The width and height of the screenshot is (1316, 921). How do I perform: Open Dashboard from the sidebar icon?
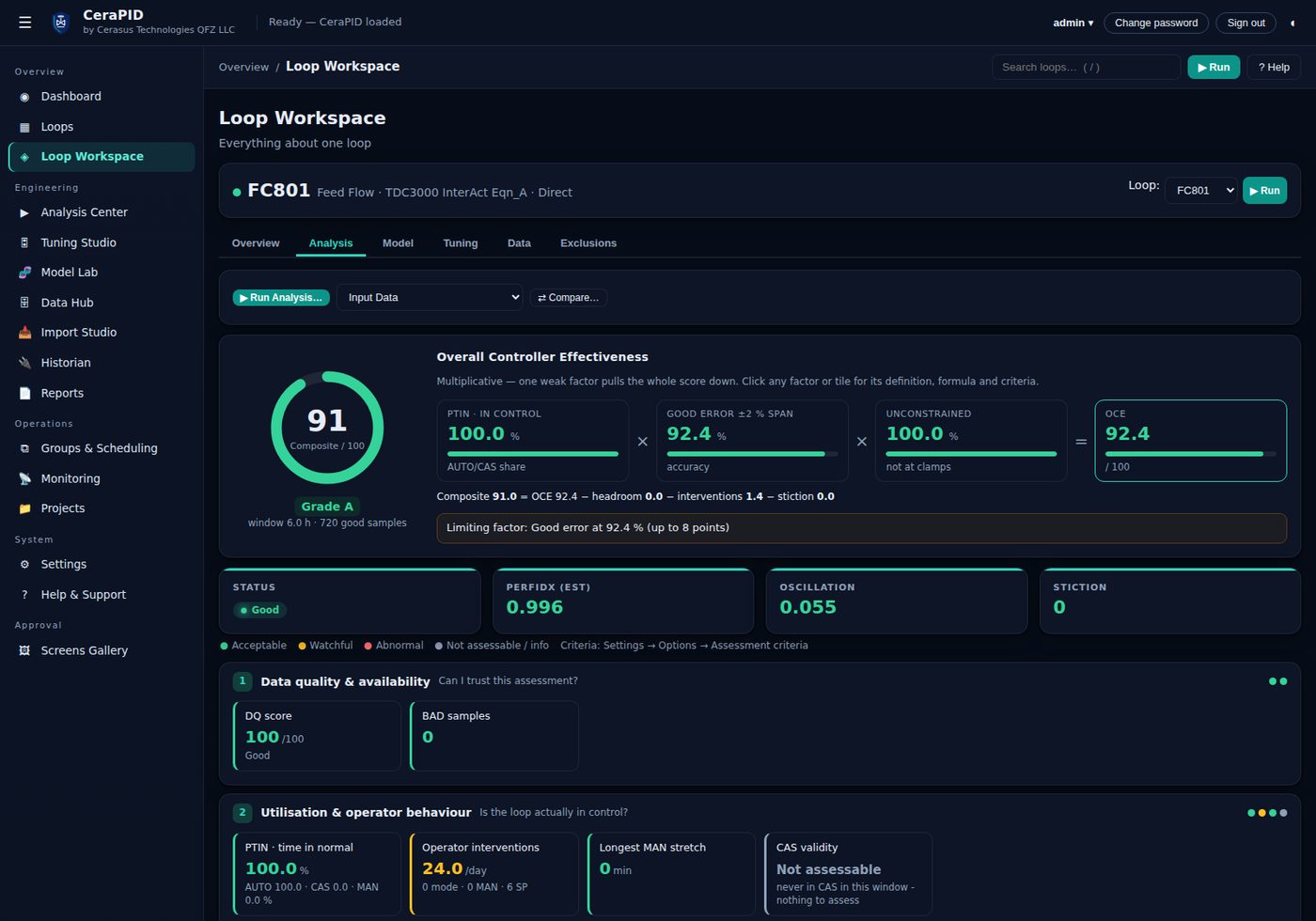point(24,97)
